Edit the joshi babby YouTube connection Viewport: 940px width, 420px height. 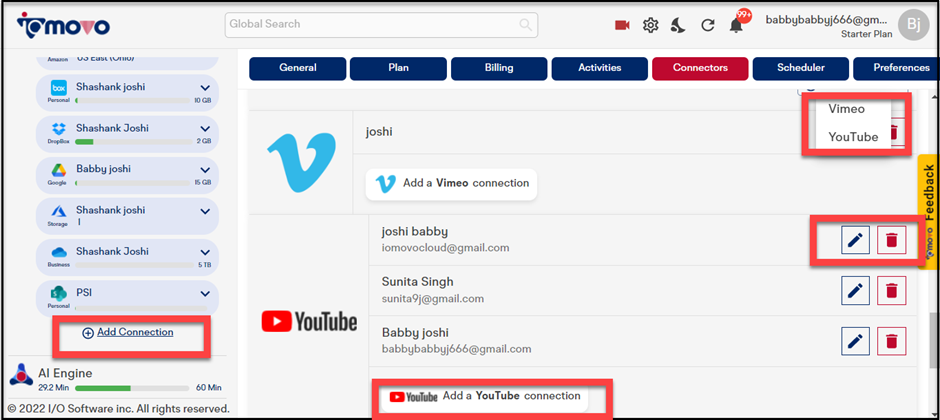click(855, 240)
